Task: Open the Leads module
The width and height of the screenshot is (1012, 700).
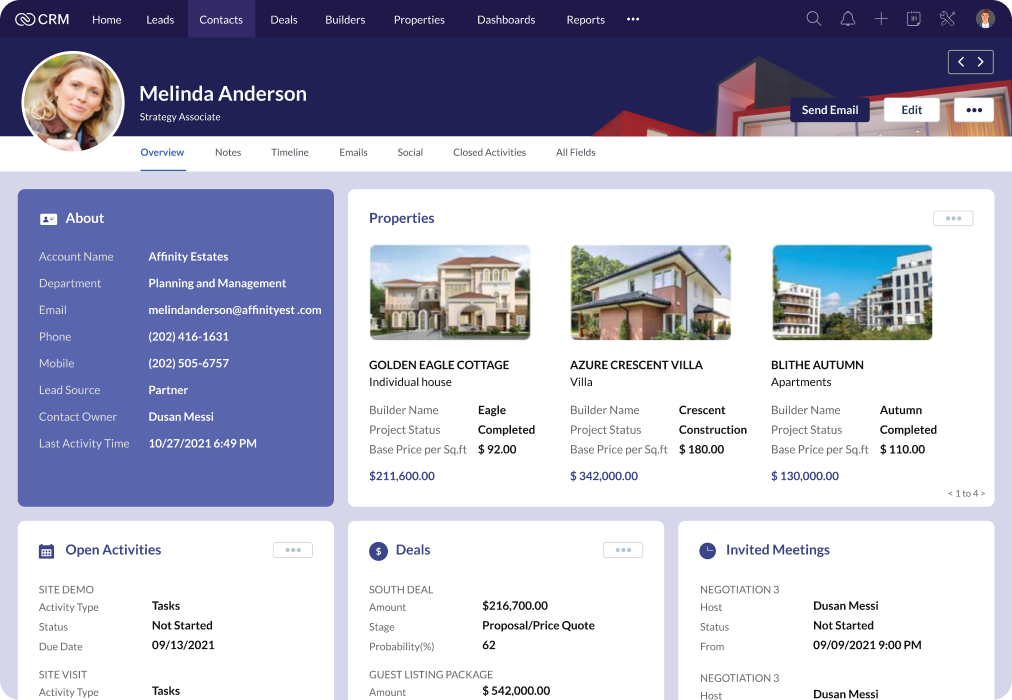Action: coord(160,20)
